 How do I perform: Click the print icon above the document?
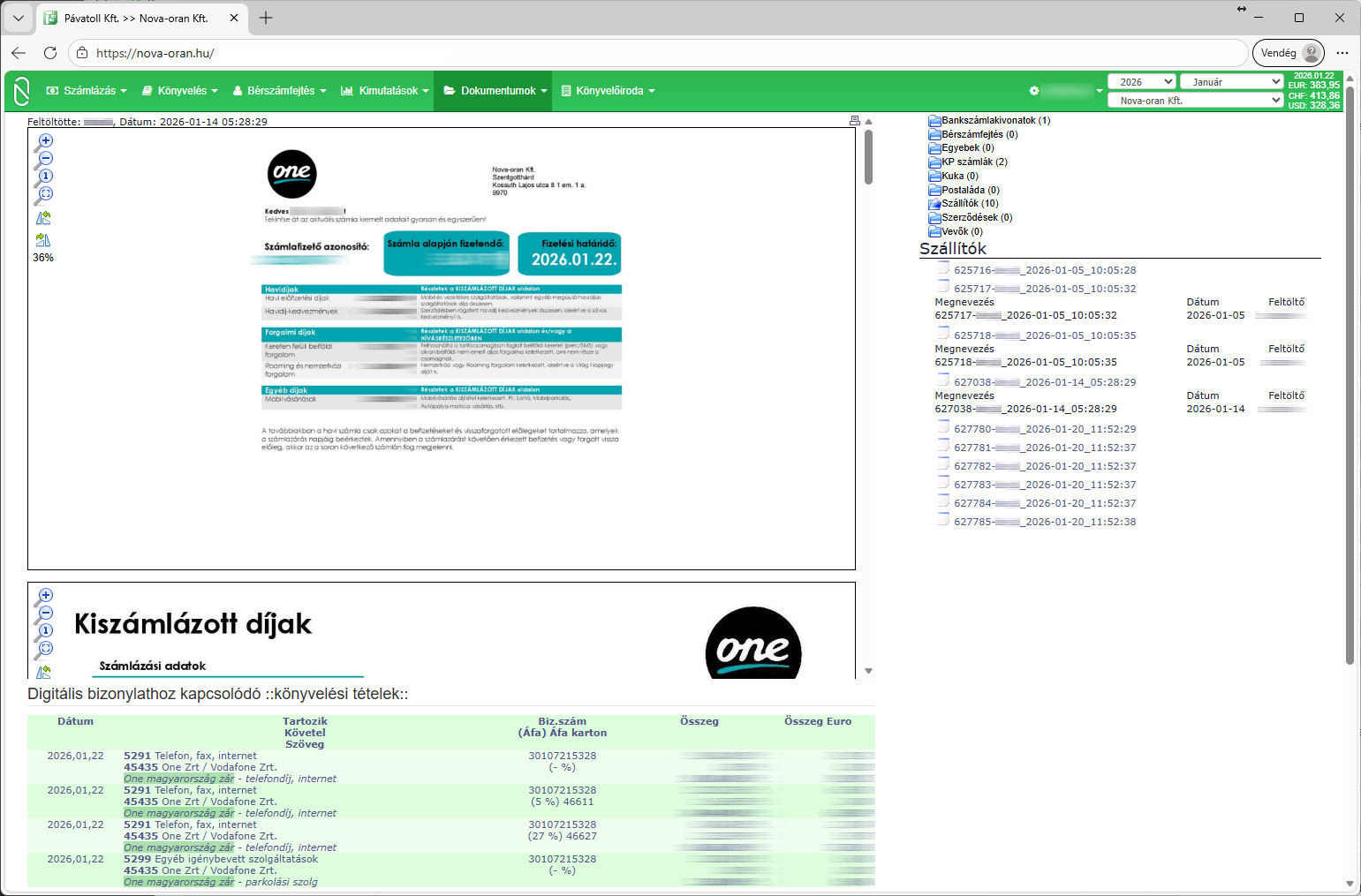pos(854,121)
